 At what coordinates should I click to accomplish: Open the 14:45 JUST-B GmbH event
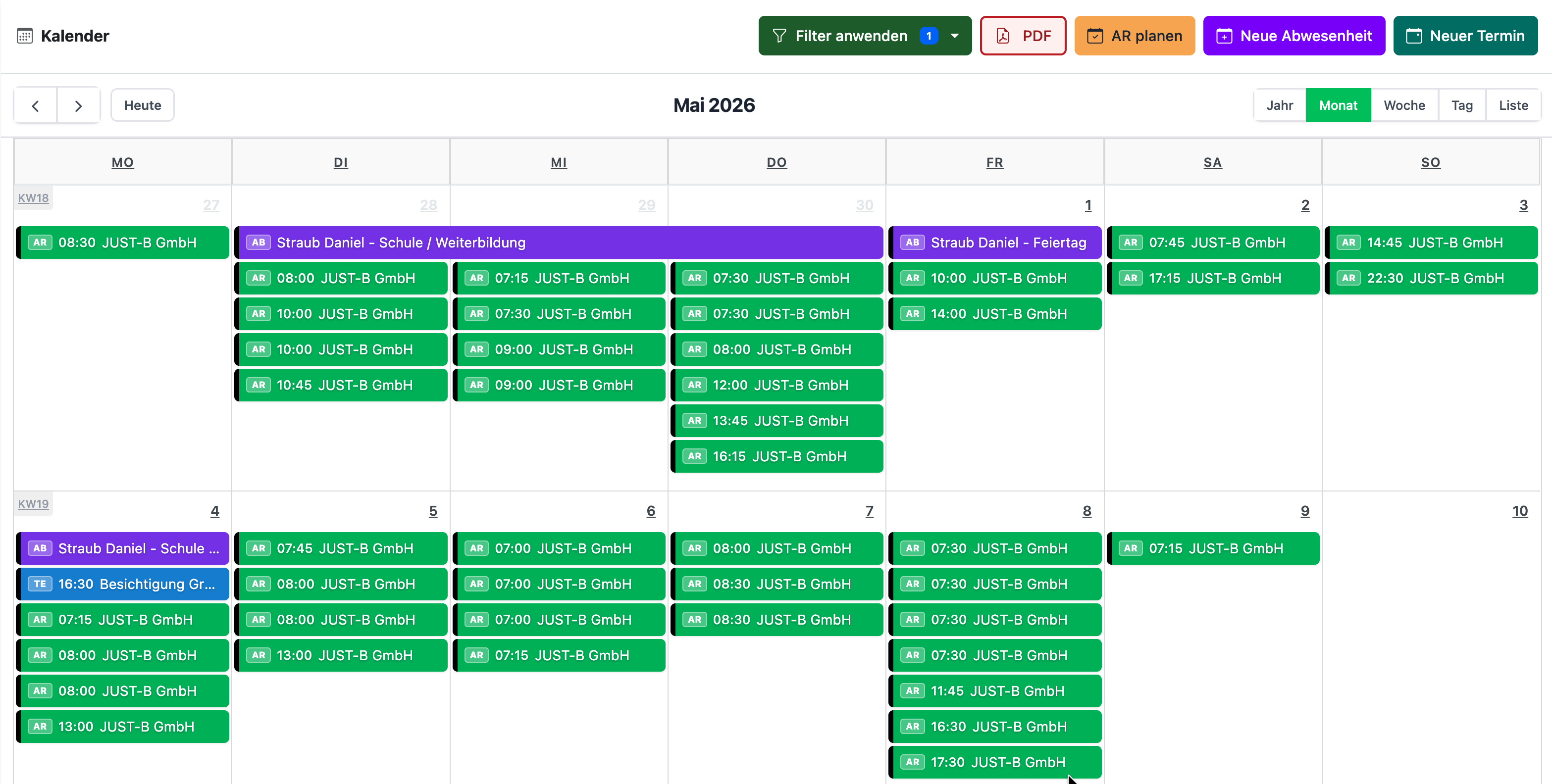(x=1431, y=243)
